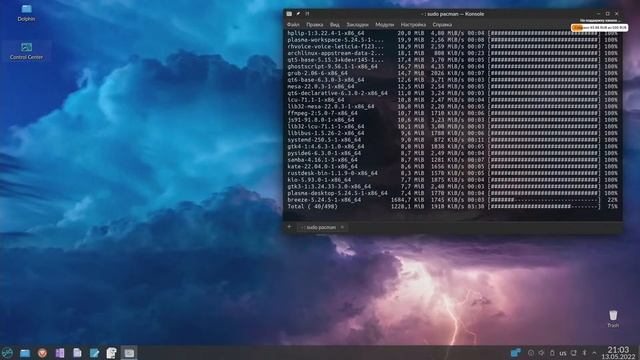This screenshot has height=360, width=640.
Task: Open the document icon in the taskbar
Action: [x=77, y=353]
